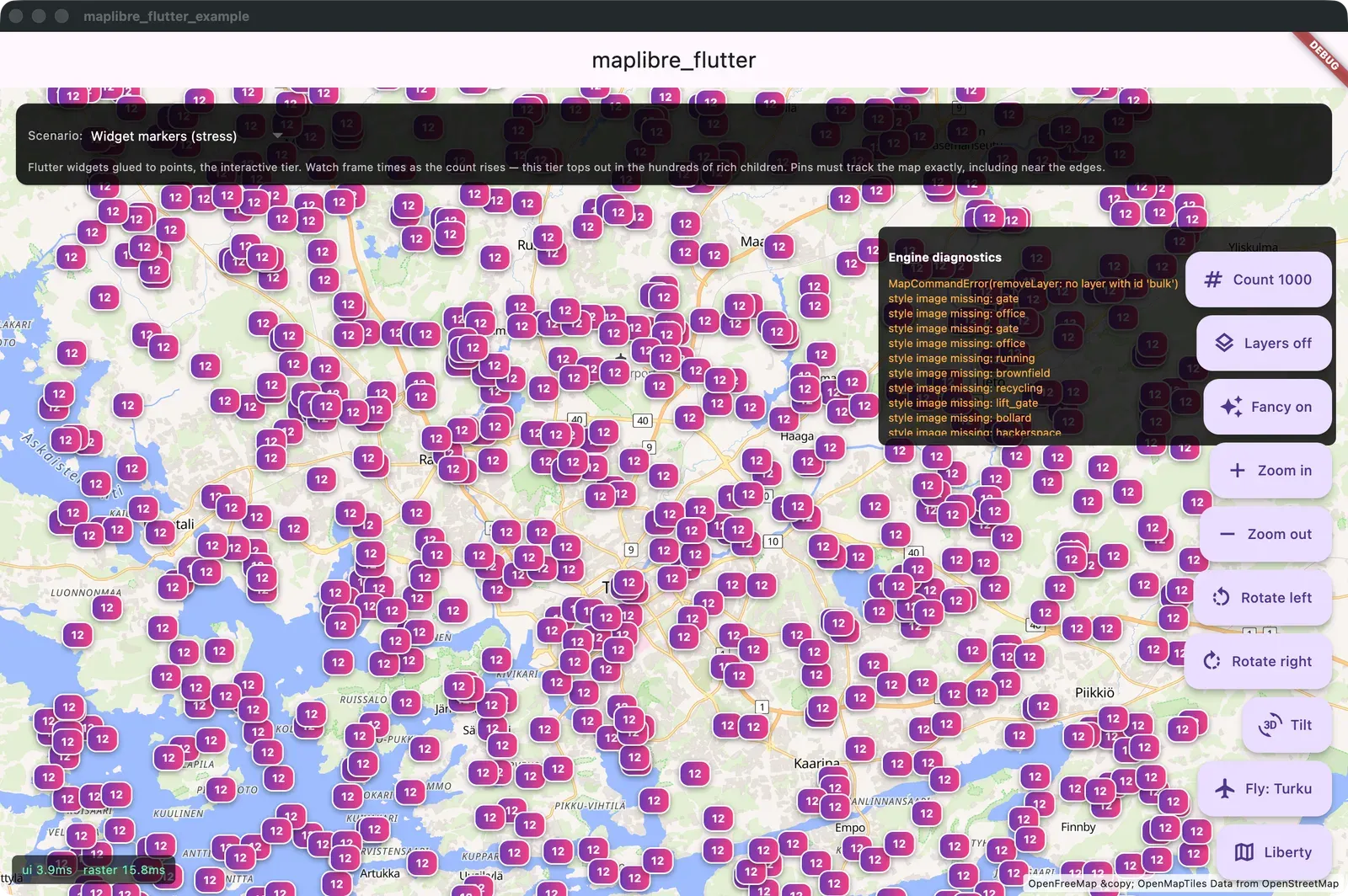
Task: Click the Count 1000 label
Action: click(x=1272, y=280)
